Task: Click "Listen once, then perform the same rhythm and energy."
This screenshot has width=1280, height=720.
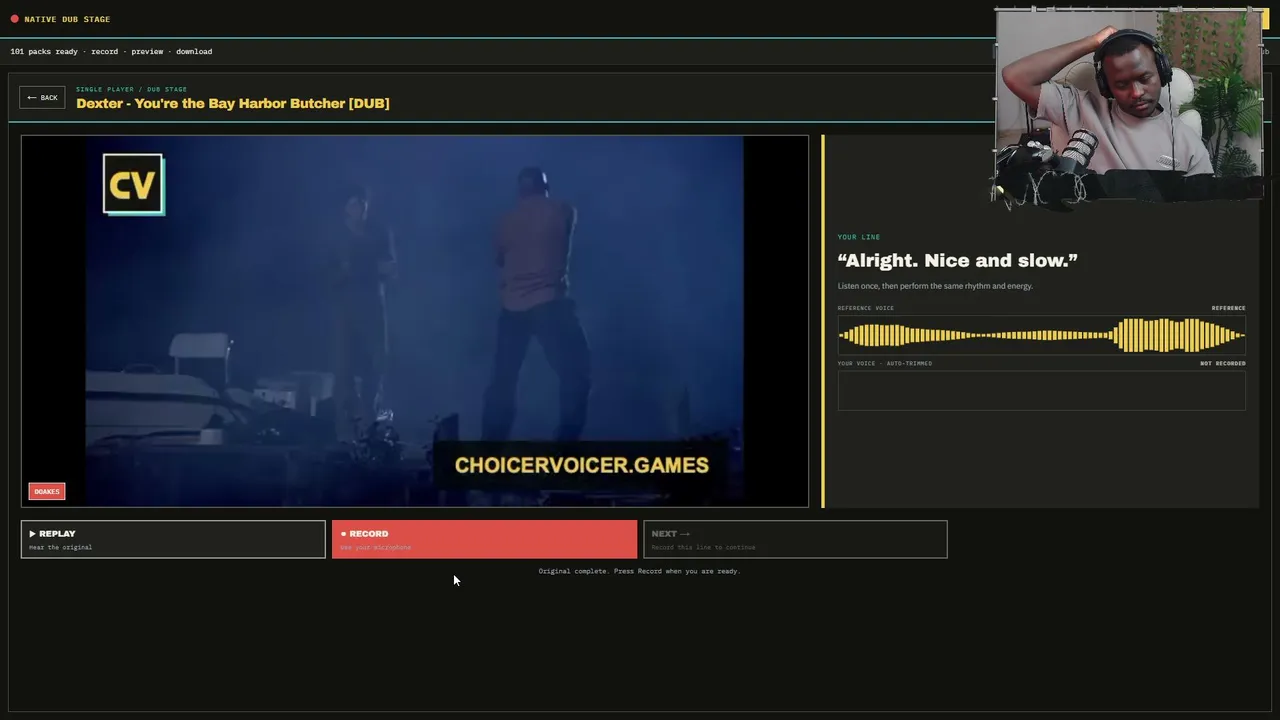Action: pos(935,286)
